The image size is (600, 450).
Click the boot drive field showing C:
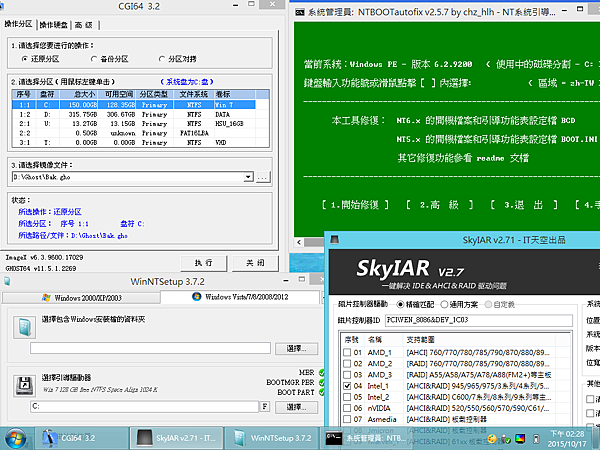coord(144,406)
